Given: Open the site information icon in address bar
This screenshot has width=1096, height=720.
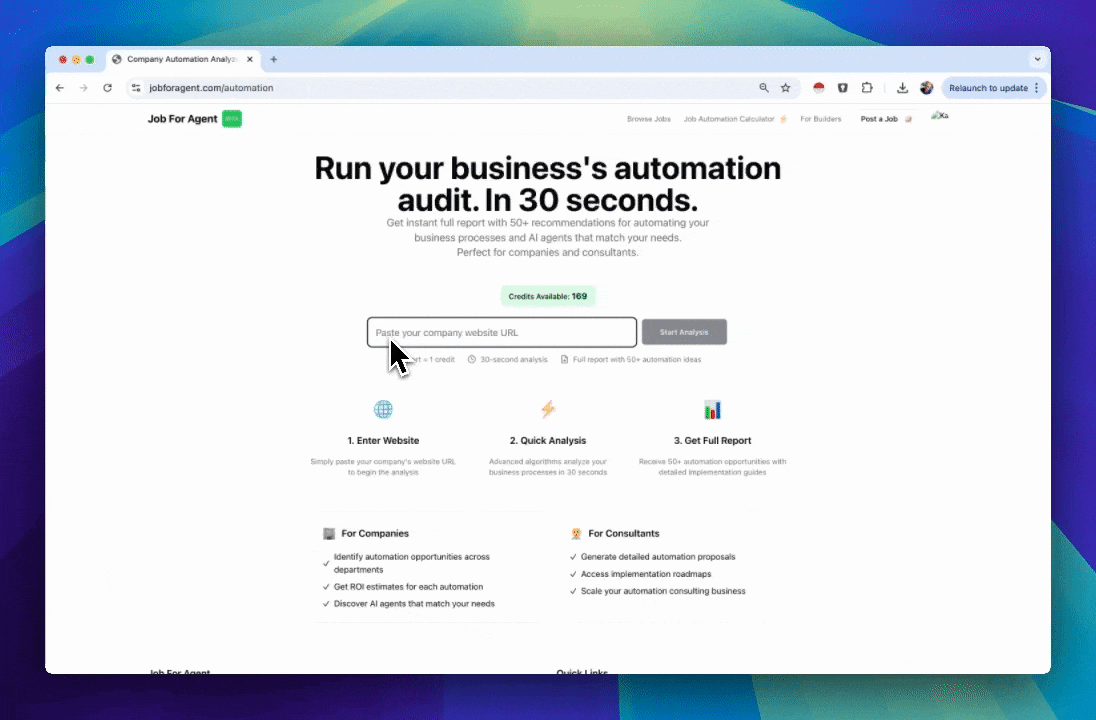Looking at the screenshot, I should click(x=136, y=88).
